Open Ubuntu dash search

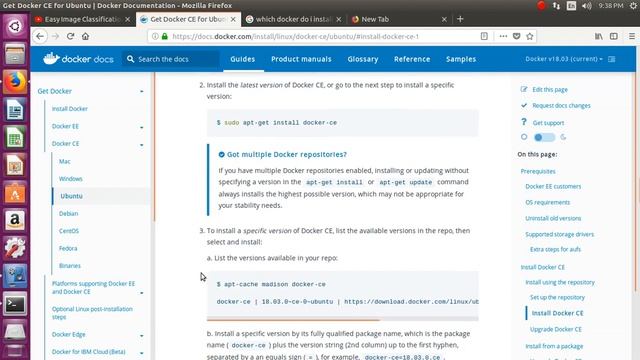point(15,27)
